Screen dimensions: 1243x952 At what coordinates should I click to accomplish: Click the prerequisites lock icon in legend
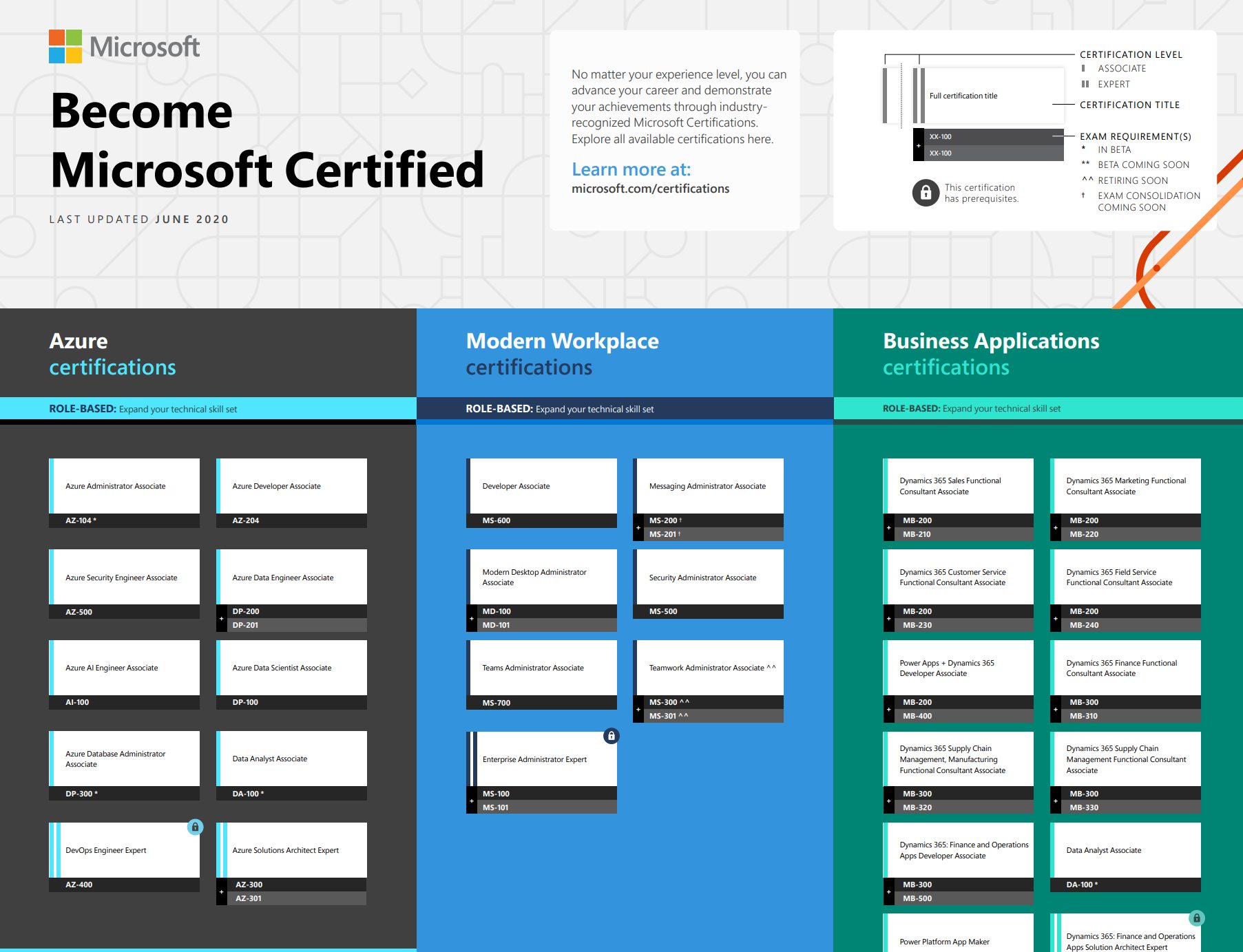pos(926,193)
